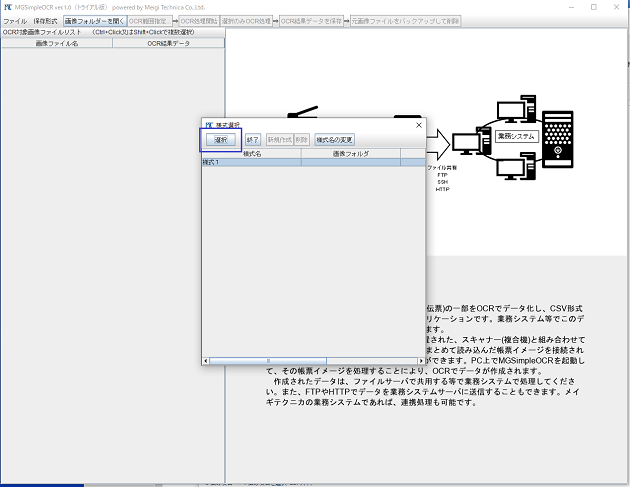This screenshot has height=487, width=630.
Task: Click the right arrow of the dialog scrollbar
Action: click(421, 361)
